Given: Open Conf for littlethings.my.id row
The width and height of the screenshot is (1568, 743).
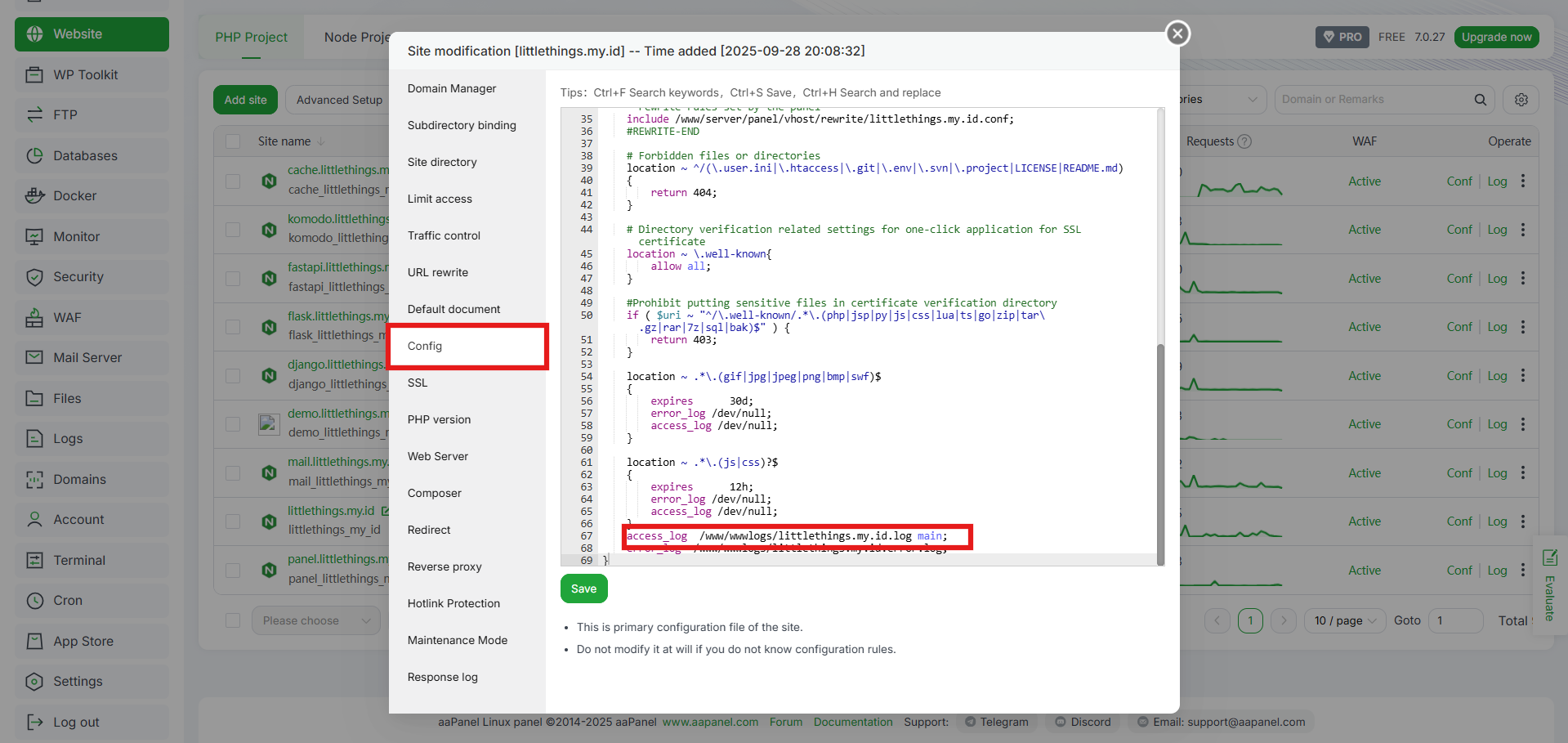Looking at the screenshot, I should pos(1459,521).
